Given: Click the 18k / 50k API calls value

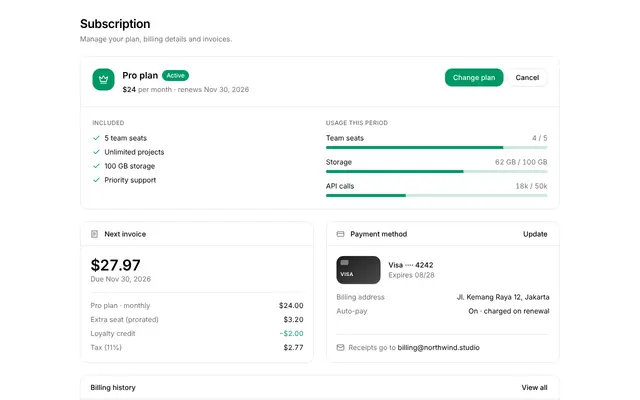Looking at the screenshot, I should coord(531,186).
